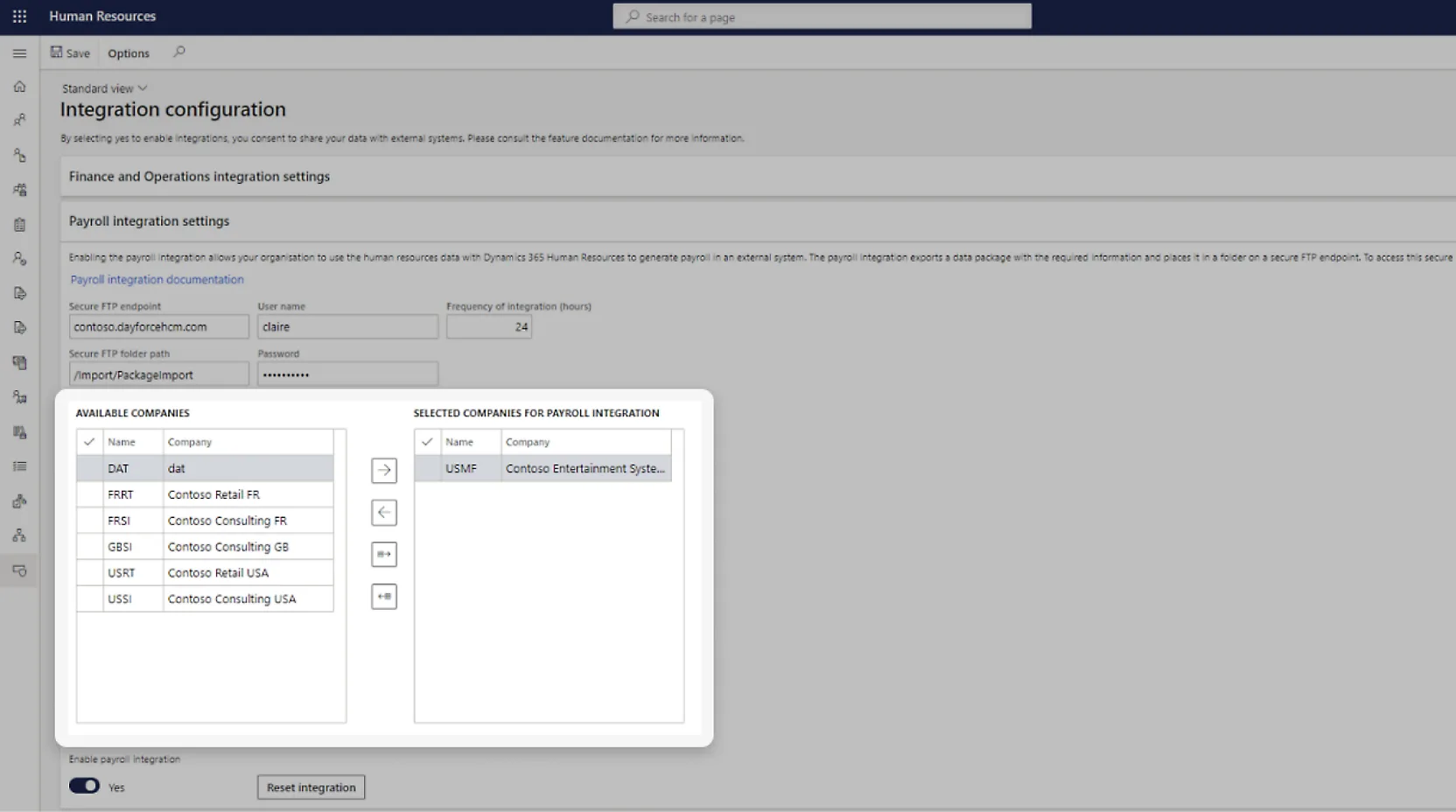Viewport: 1456px width, 812px height.
Task: Click Save in the action bar
Action: (70, 53)
